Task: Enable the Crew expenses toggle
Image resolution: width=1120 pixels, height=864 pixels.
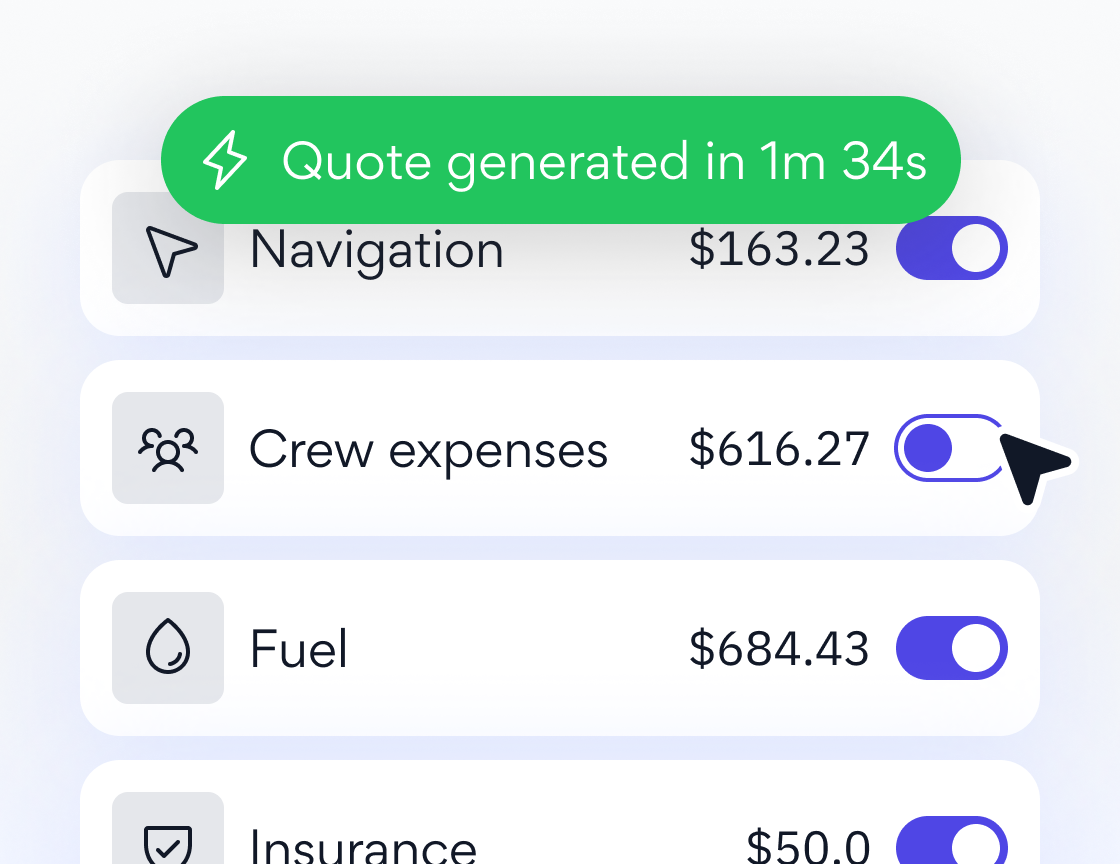Action: pos(949,448)
